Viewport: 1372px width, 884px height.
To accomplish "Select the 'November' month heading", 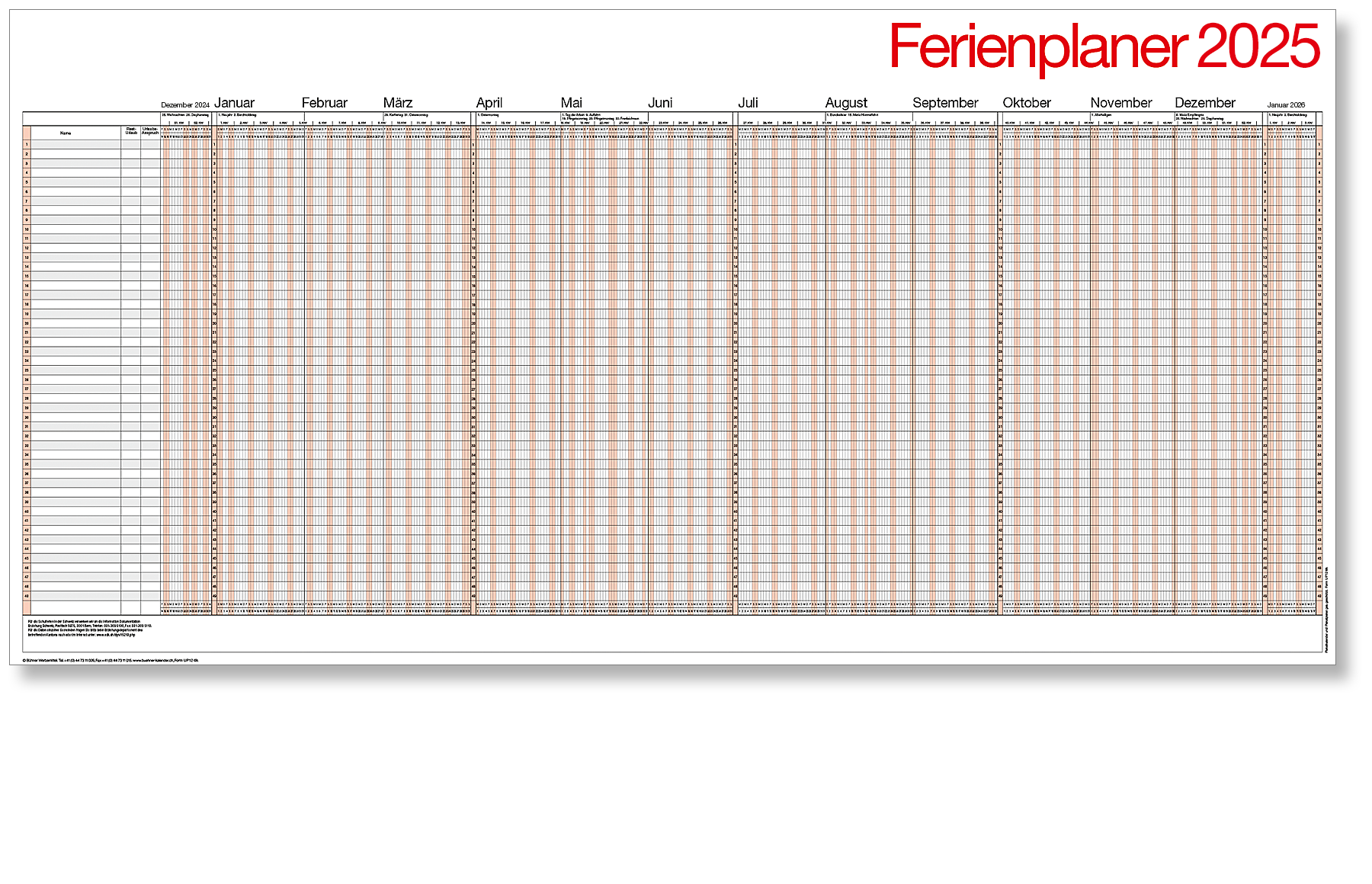I will (x=1121, y=103).
